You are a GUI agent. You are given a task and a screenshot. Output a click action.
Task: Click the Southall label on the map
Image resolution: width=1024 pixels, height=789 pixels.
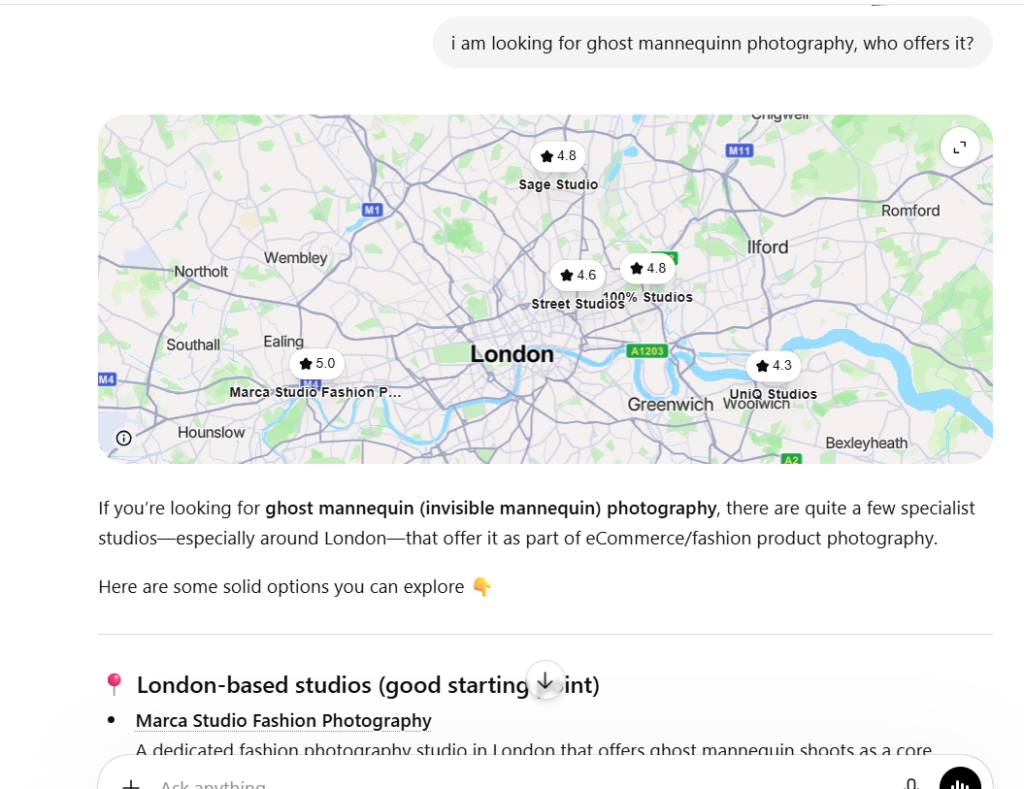[193, 345]
